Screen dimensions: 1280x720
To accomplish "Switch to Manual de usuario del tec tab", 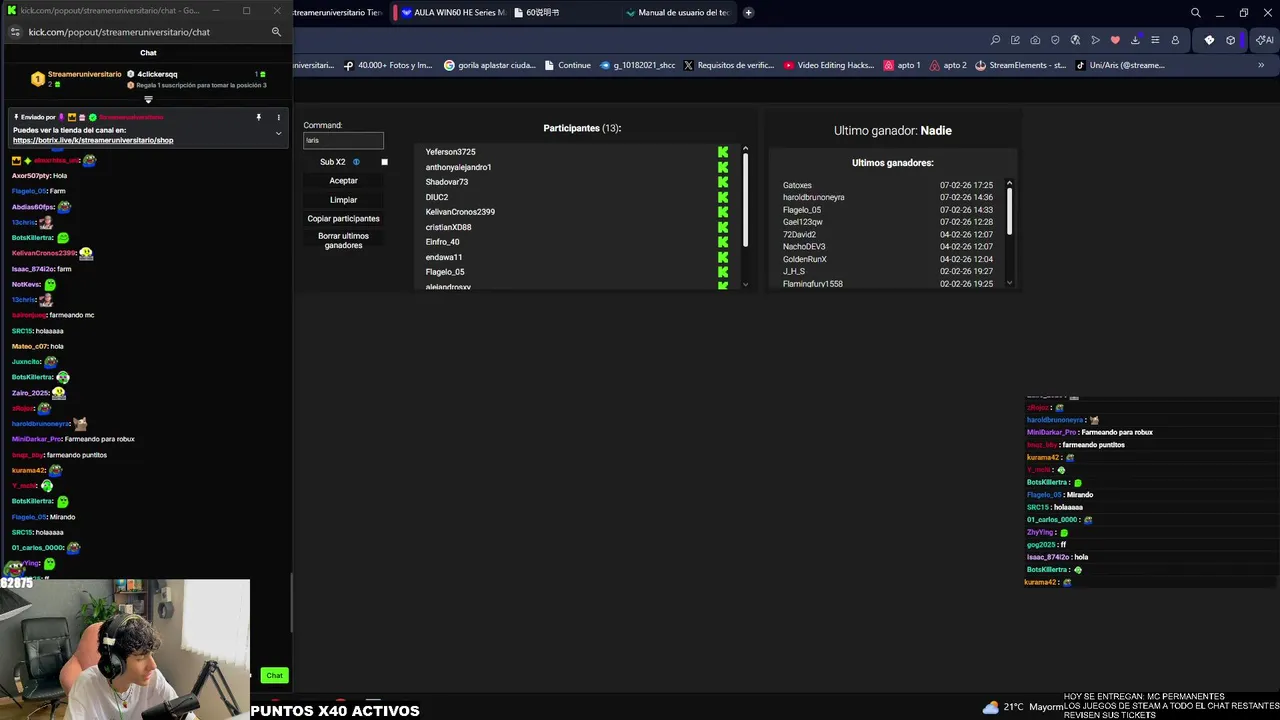I will [x=678, y=13].
